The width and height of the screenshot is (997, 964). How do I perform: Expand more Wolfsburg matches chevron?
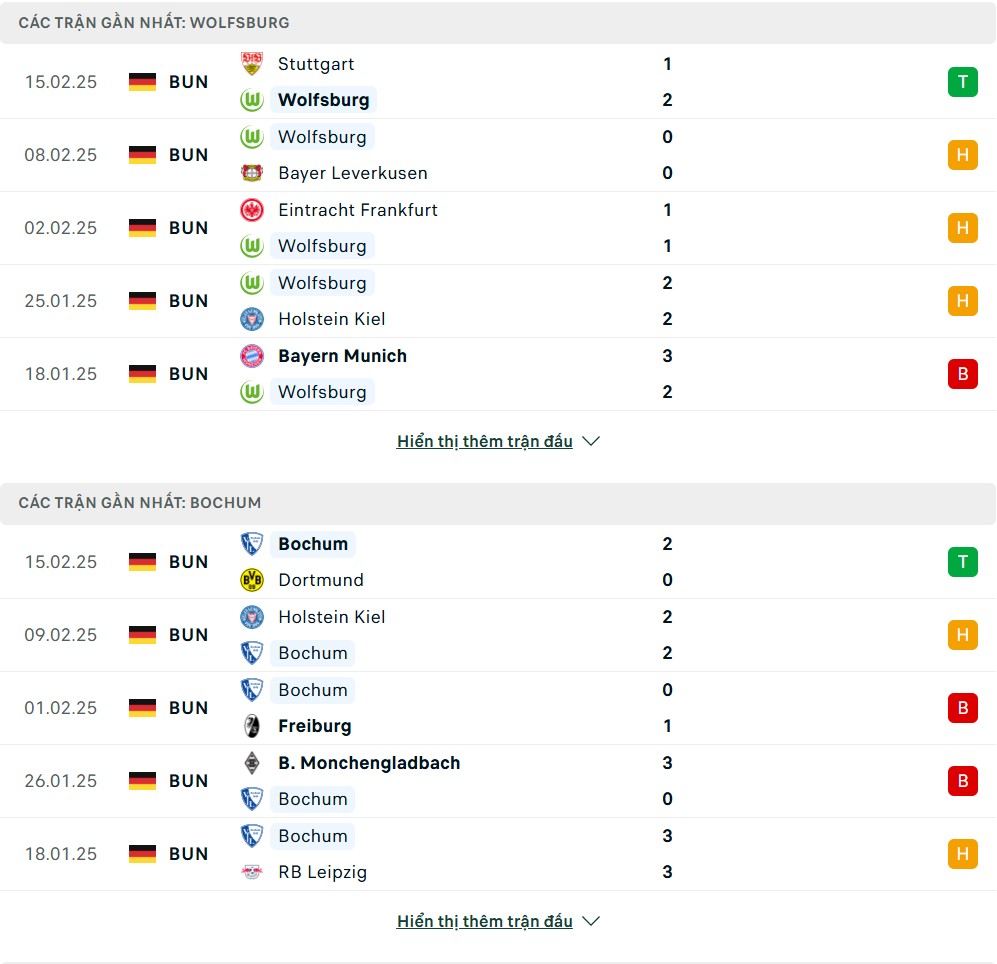pyautogui.click(x=591, y=441)
